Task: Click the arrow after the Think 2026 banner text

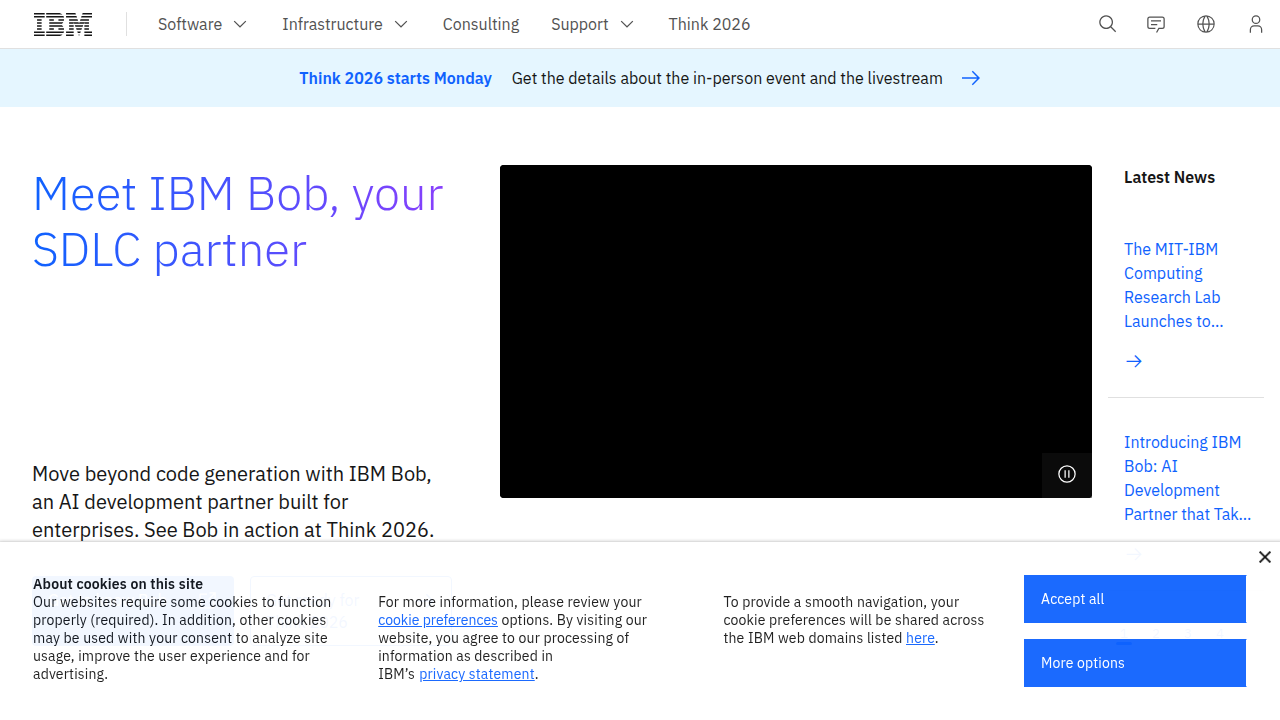Action: (971, 78)
